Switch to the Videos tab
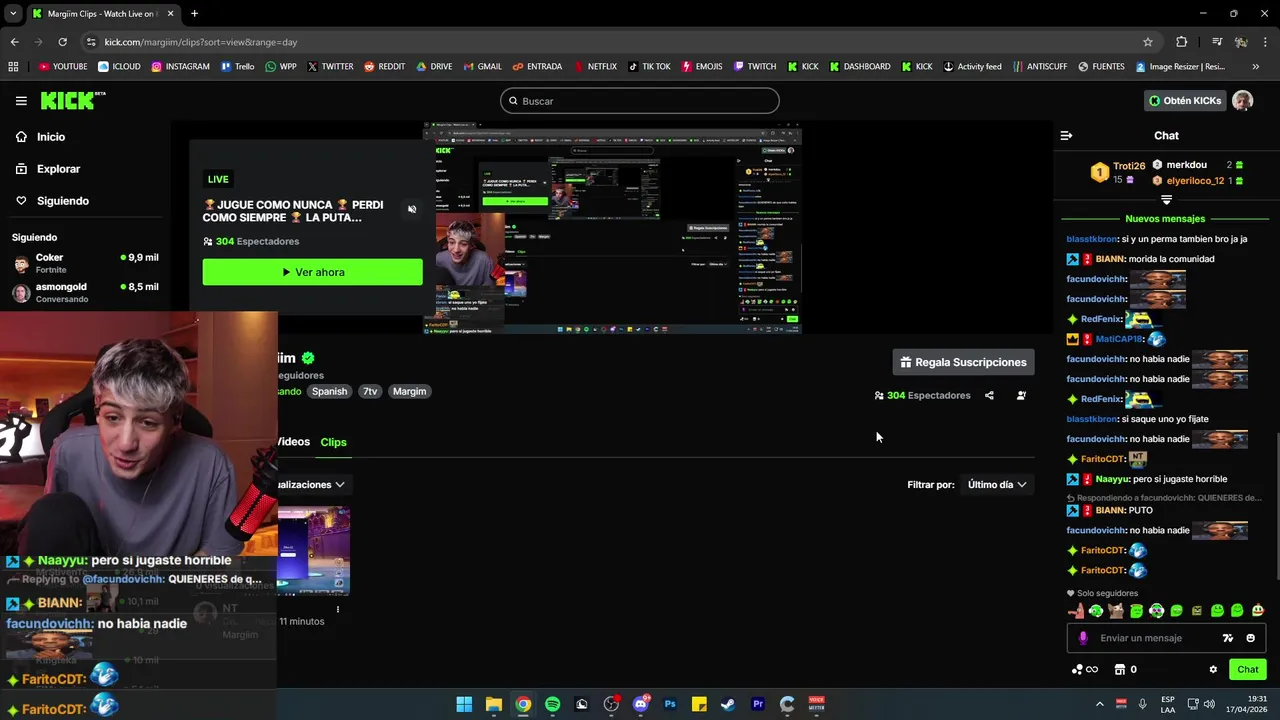This screenshot has height=720, width=1280. [x=294, y=442]
